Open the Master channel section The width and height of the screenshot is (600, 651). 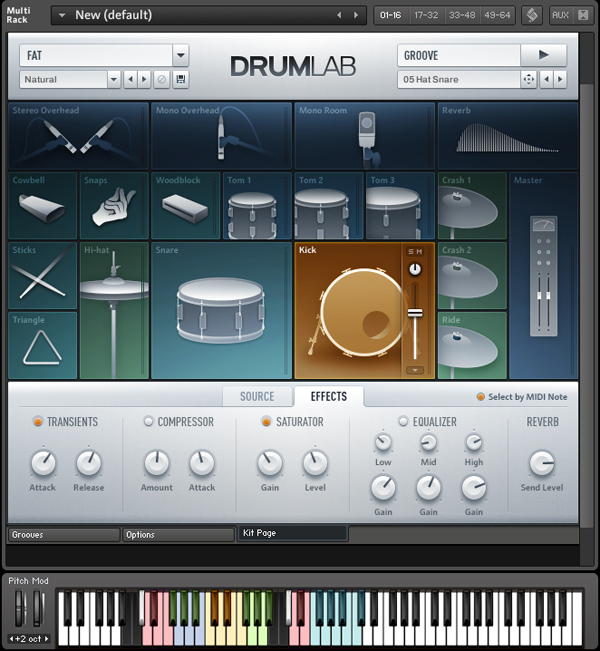click(x=544, y=276)
